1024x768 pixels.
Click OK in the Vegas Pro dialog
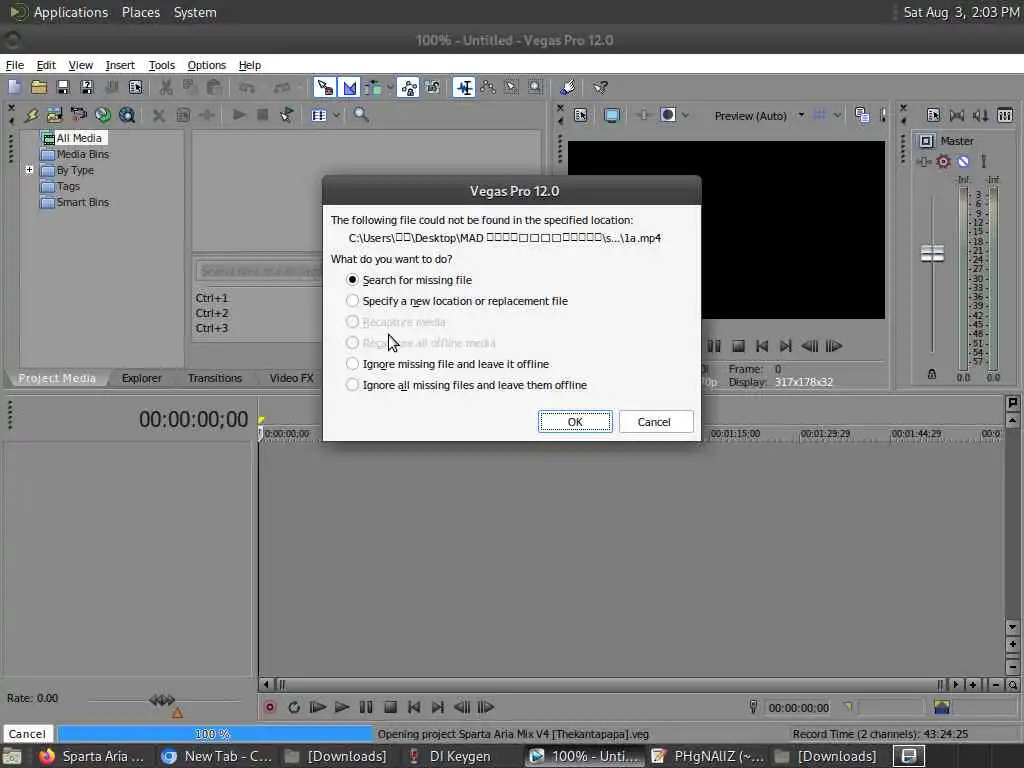click(575, 422)
